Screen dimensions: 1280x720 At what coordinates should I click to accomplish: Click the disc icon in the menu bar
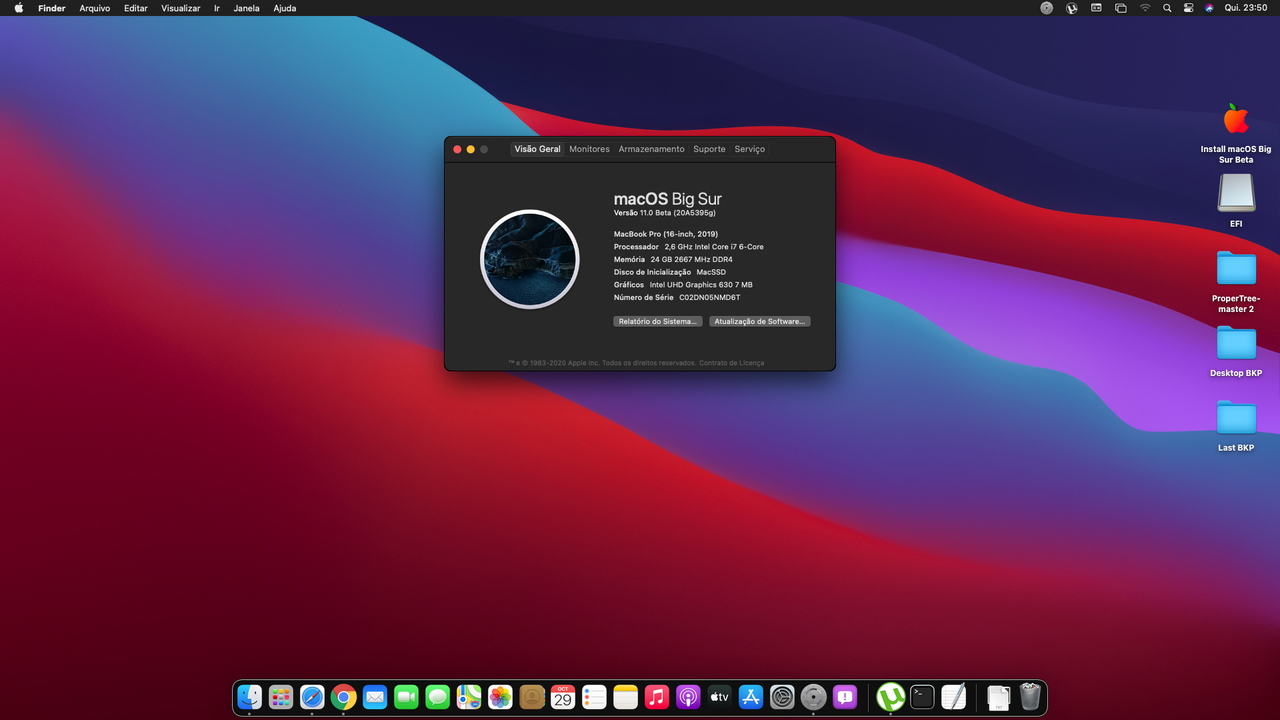(1046, 8)
